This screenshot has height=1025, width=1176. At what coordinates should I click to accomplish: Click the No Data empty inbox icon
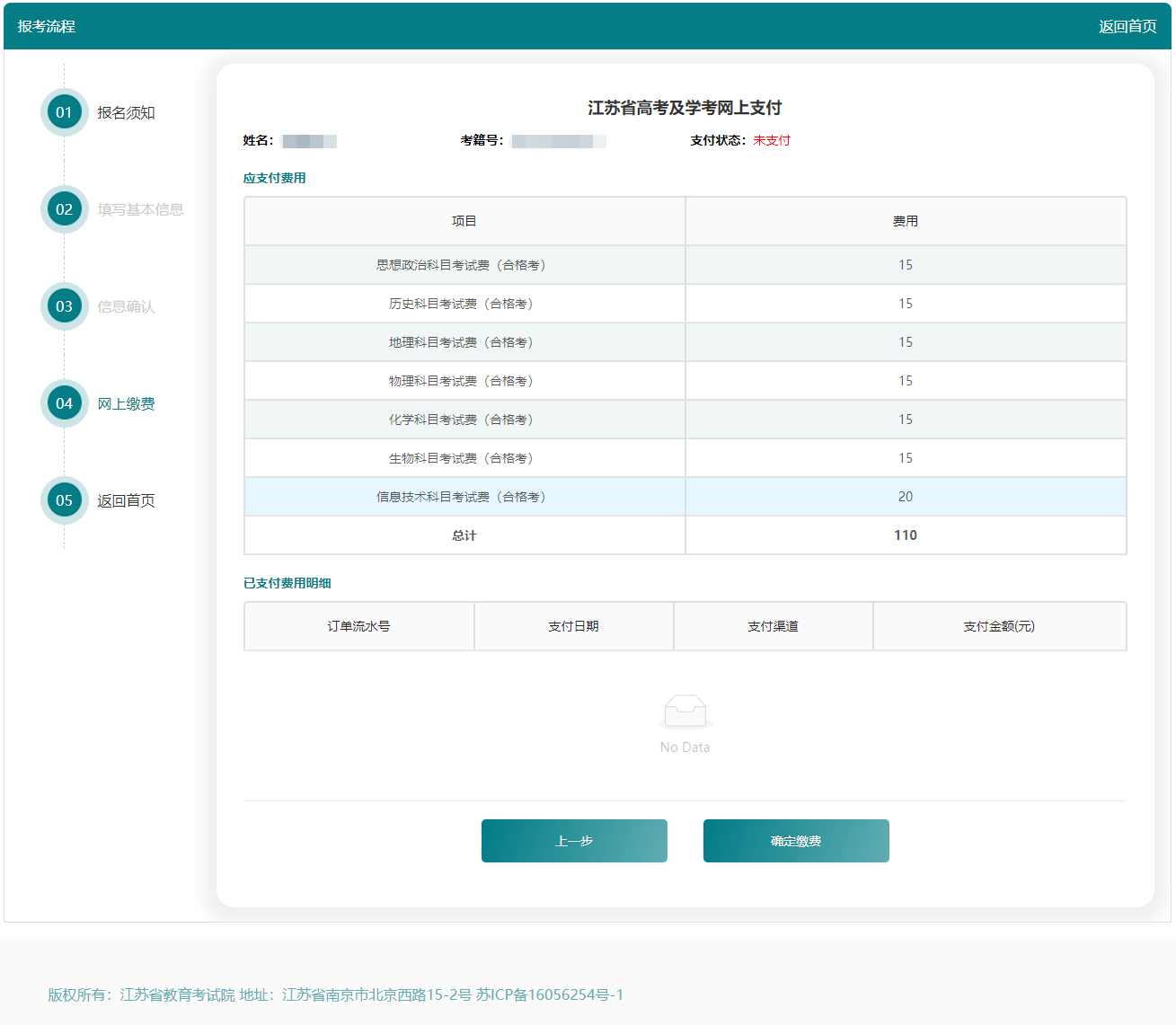coord(685,711)
